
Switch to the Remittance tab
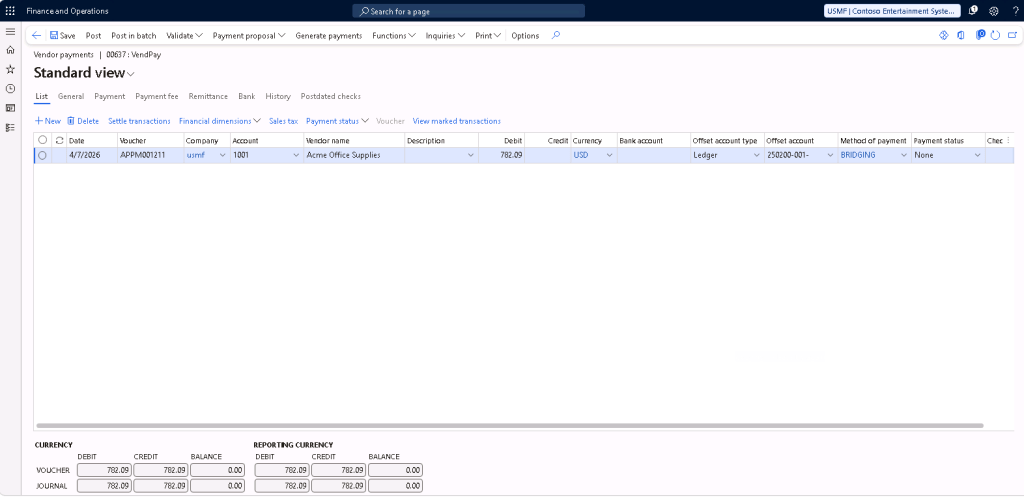[x=208, y=96]
